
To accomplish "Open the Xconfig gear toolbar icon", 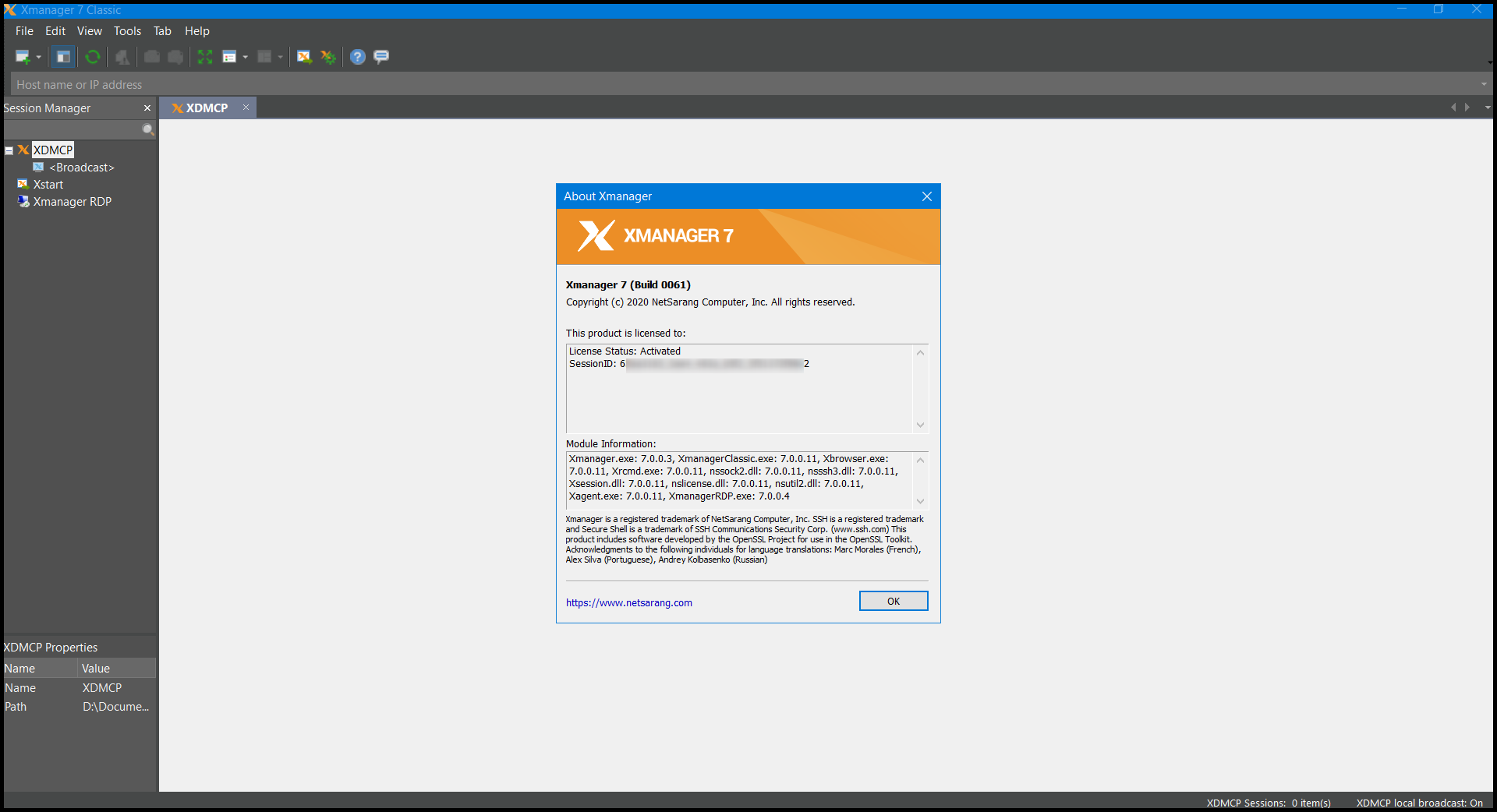I will click(328, 57).
